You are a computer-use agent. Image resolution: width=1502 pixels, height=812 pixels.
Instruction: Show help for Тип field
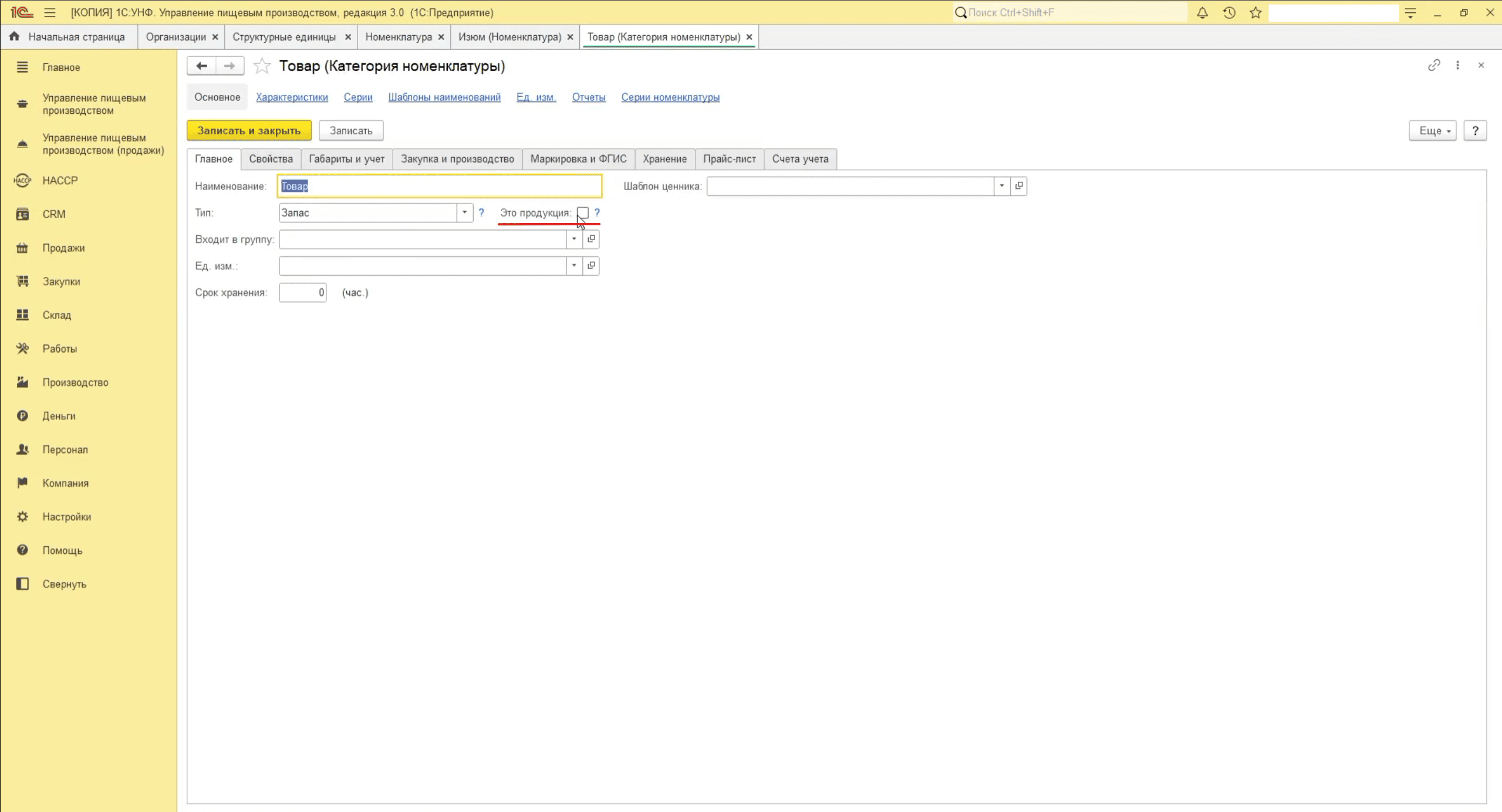tap(481, 212)
